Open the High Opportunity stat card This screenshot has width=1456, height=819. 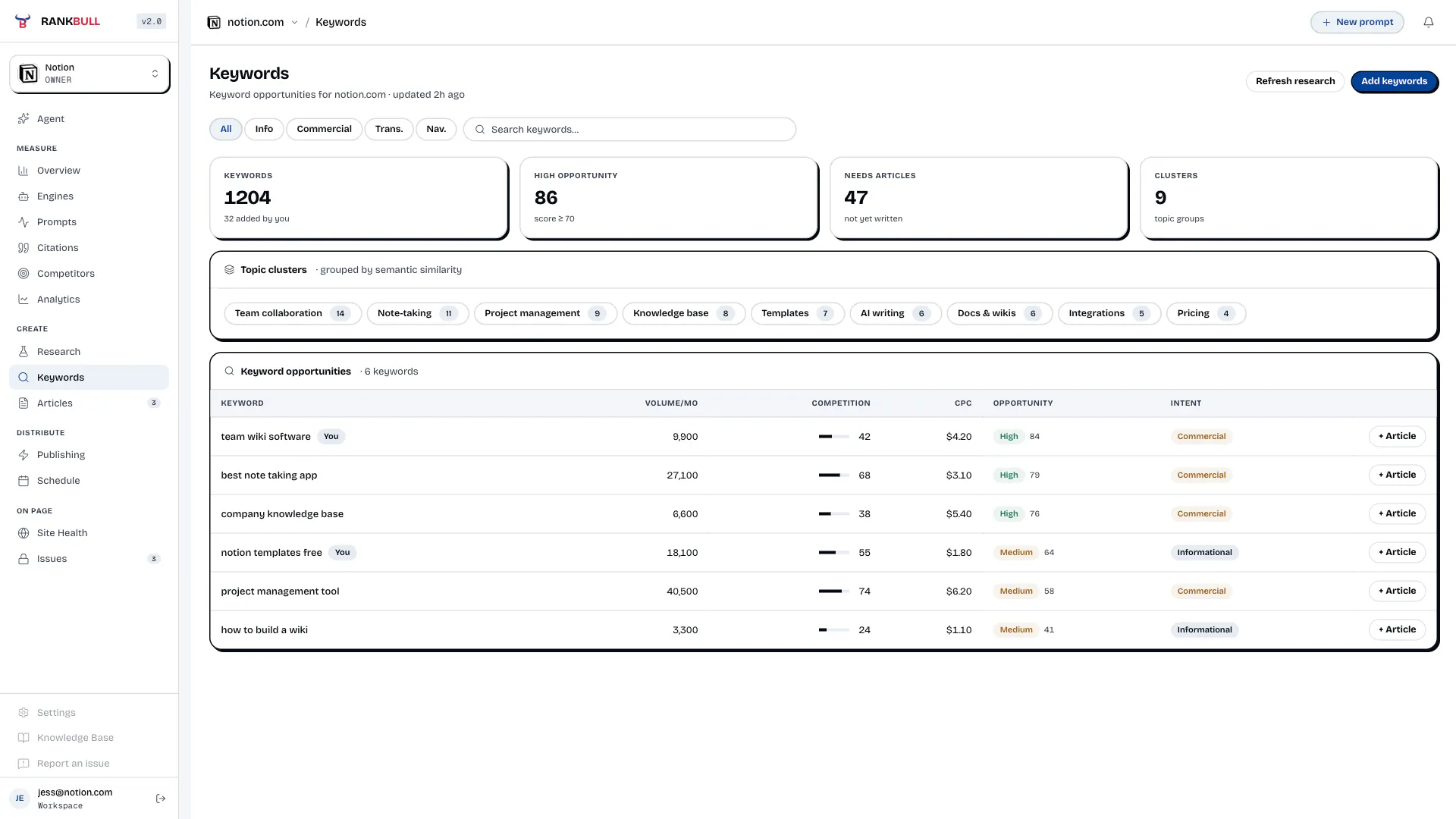pos(668,198)
